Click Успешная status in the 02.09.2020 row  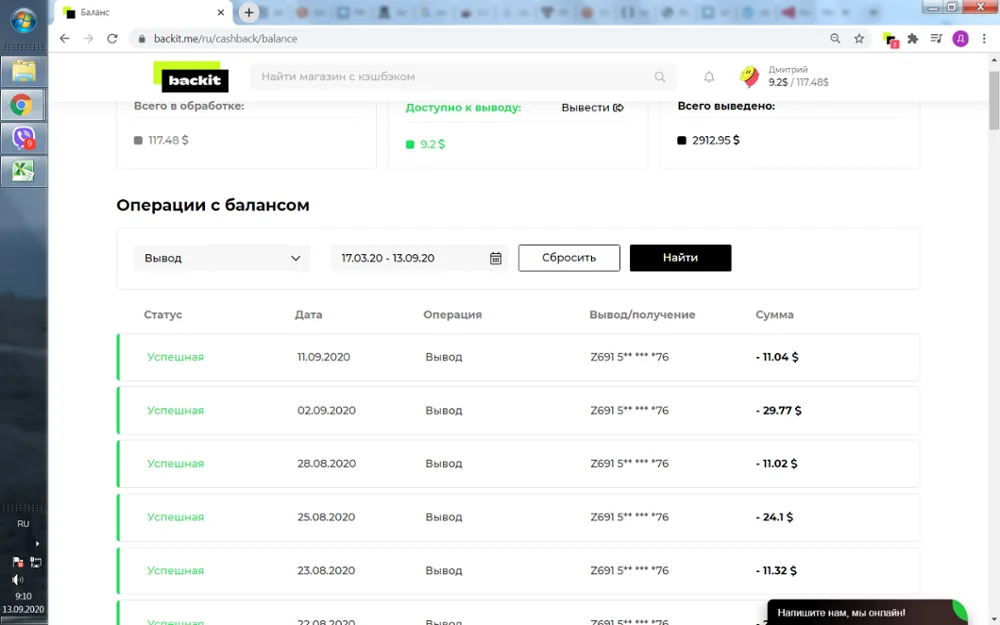(175, 411)
